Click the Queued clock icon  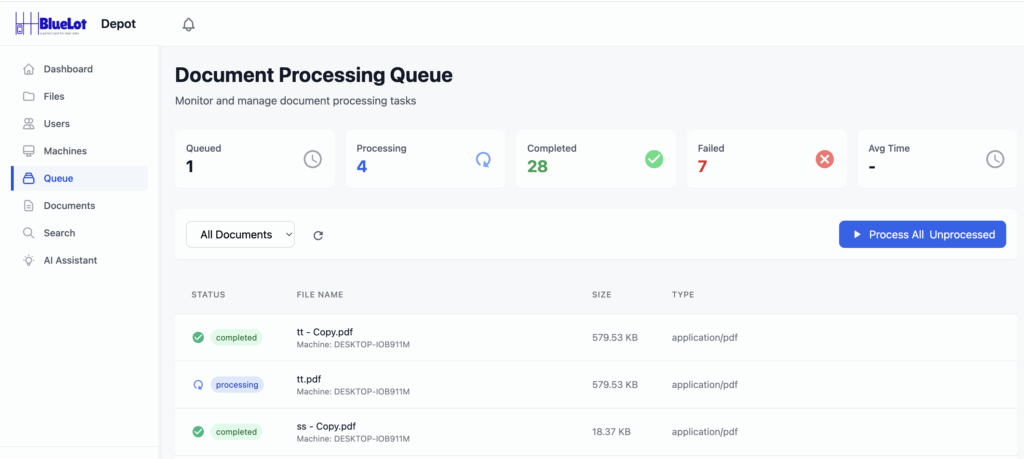(313, 159)
